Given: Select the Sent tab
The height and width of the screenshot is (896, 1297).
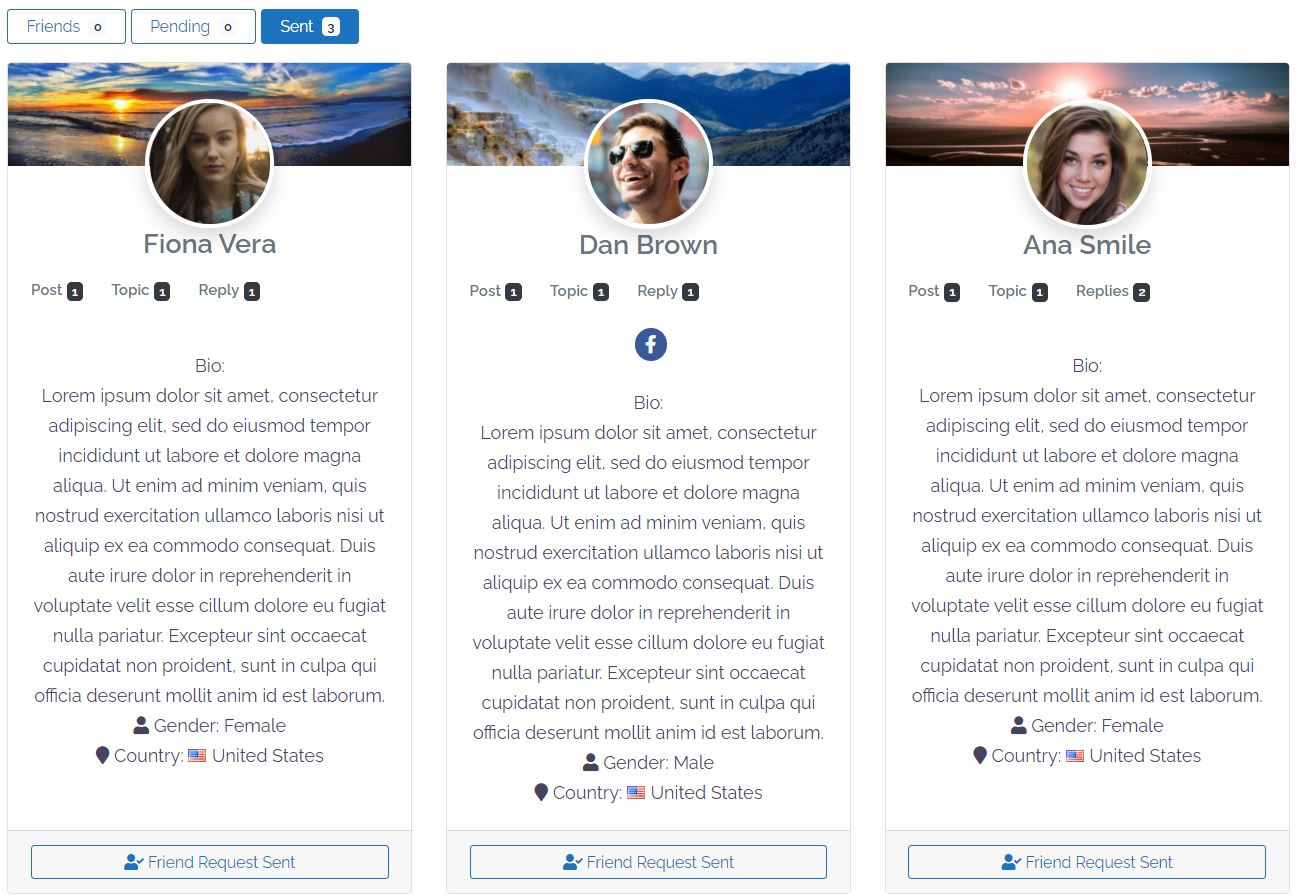Looking at the screenshot, I should pos(310,27).
